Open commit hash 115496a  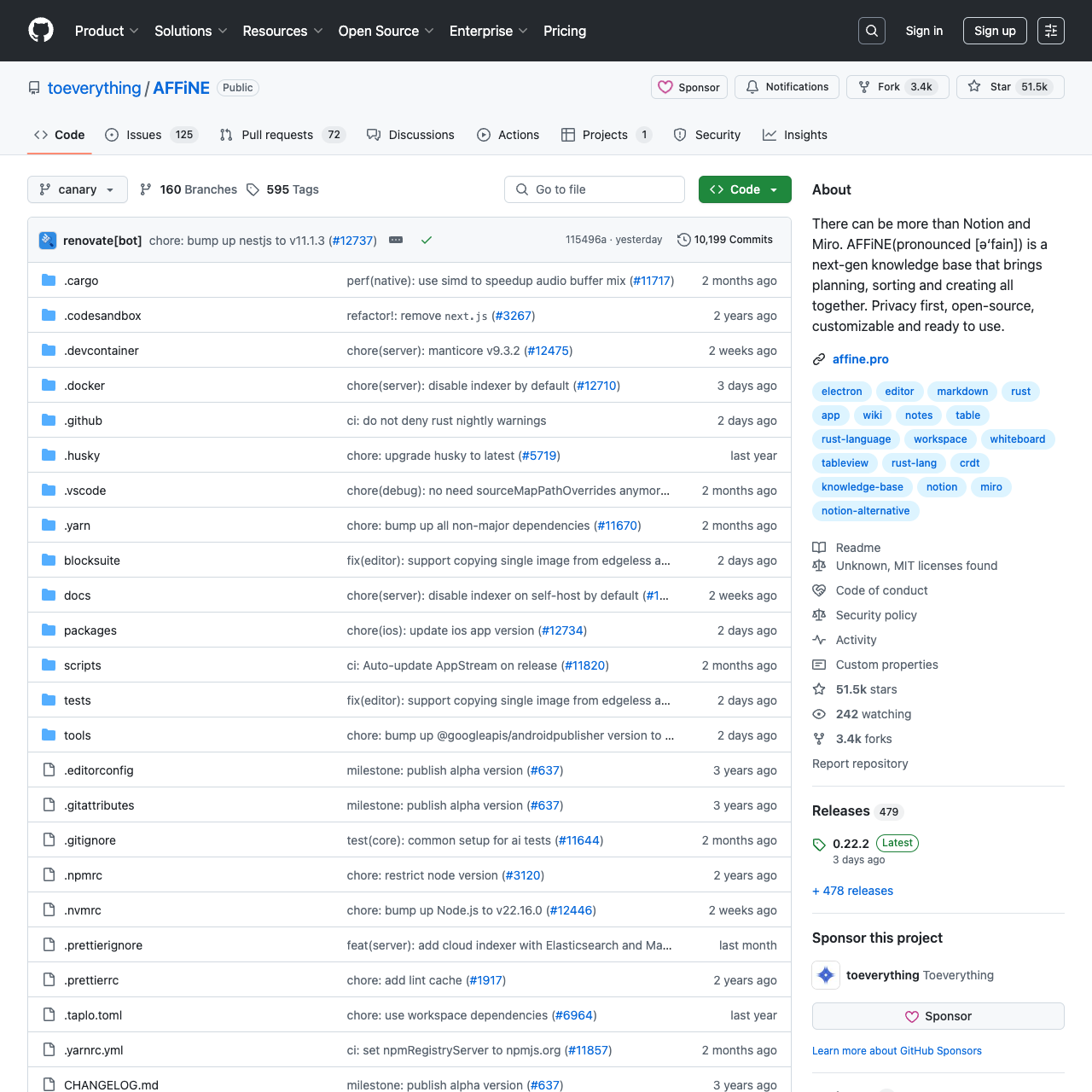(585, 240)
